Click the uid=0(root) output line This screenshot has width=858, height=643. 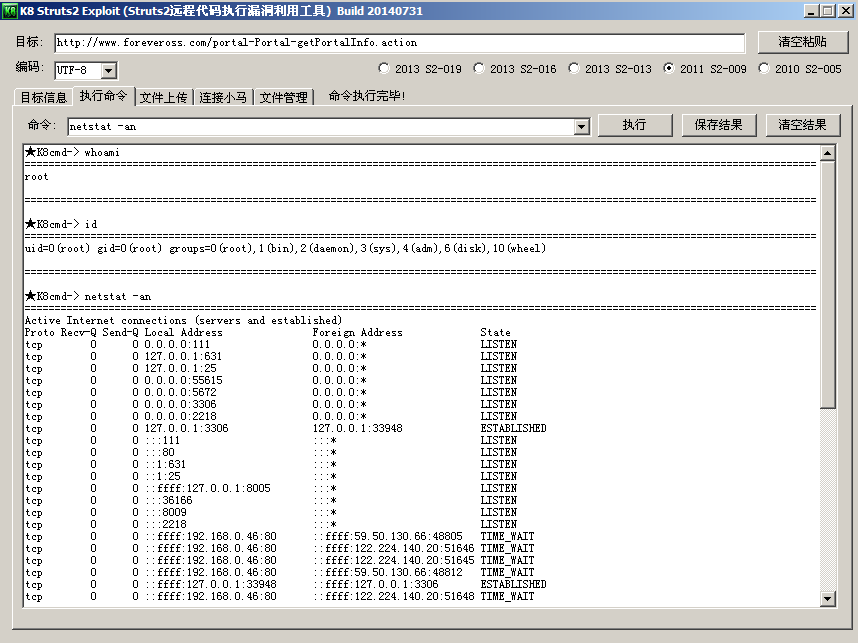pos(285,248)
